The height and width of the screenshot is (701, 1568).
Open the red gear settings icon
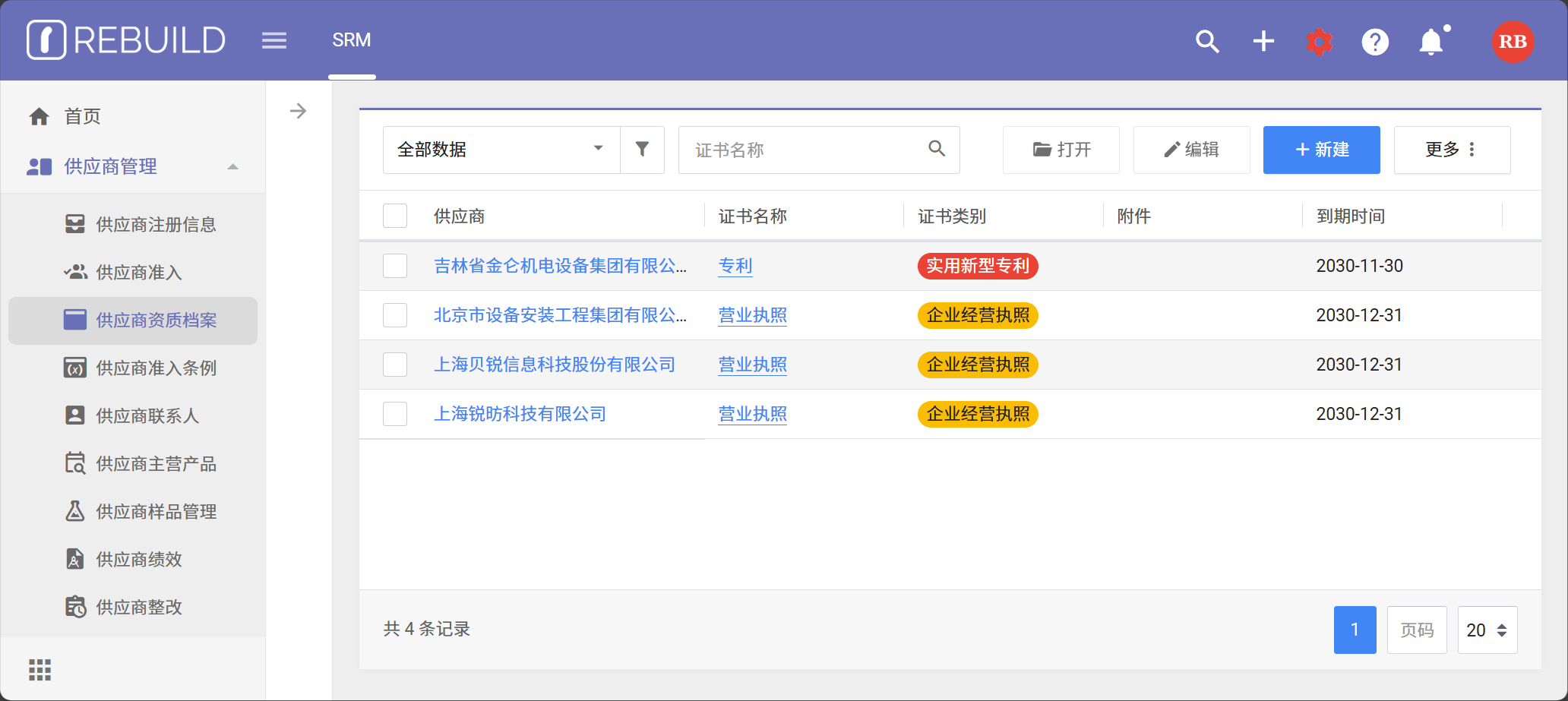pyautogui.click(x=1320, y=41)
